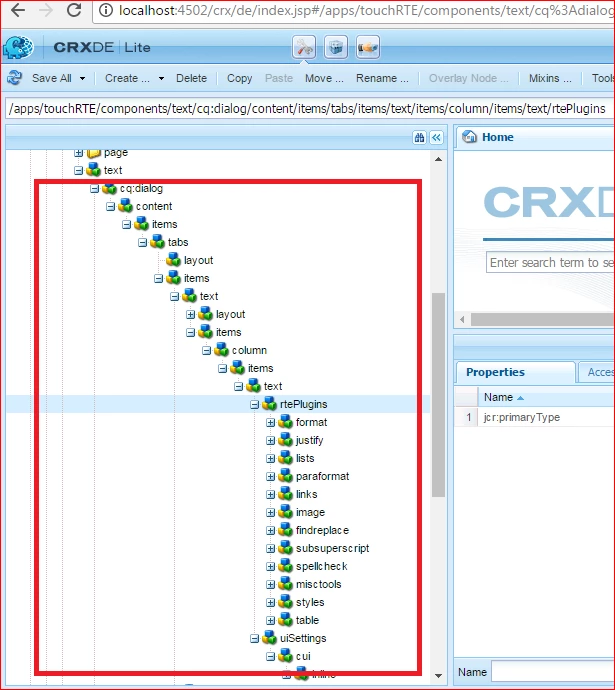
Task: Click the Home panel horizontal scrollbar
Action: 542,319
